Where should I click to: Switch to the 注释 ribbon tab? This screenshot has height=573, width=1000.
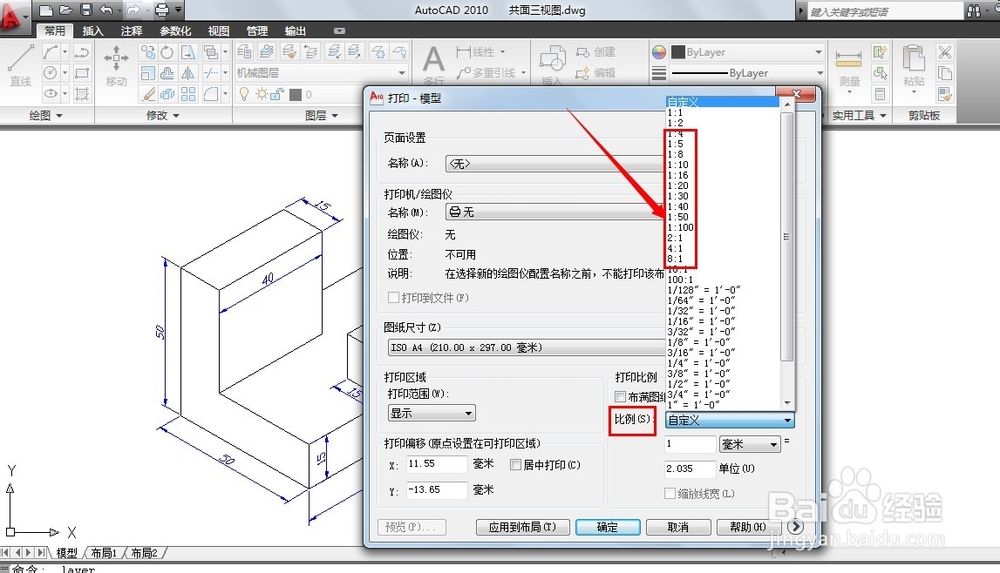[x=131, y=31]
